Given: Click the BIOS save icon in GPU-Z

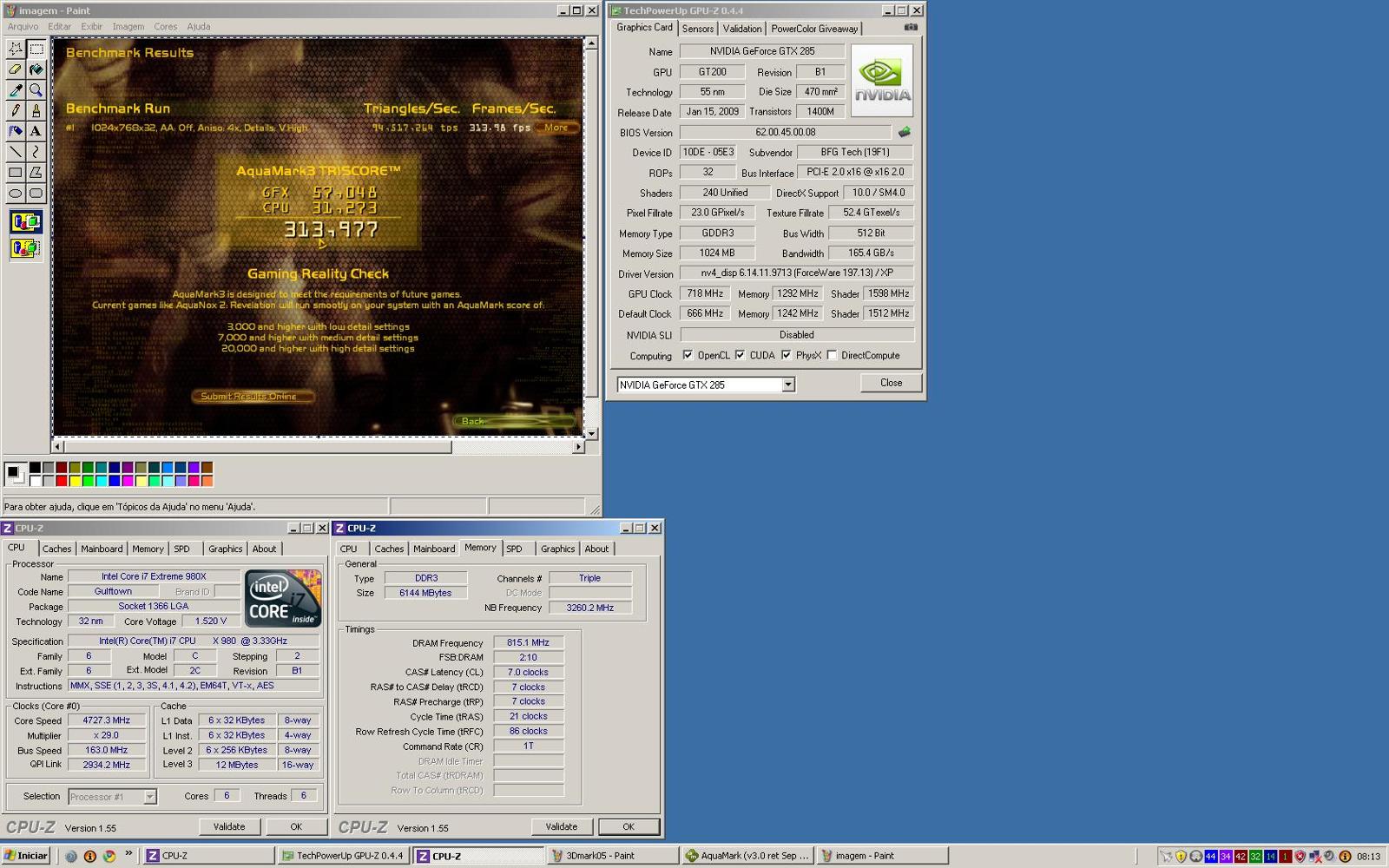Looking at the screenshot, I should (905, 132).
